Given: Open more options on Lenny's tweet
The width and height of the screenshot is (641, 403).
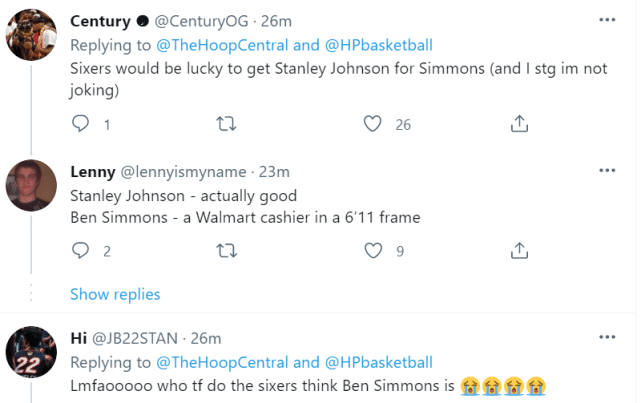Looking at the screenshot, I should (x=606, y=171).
